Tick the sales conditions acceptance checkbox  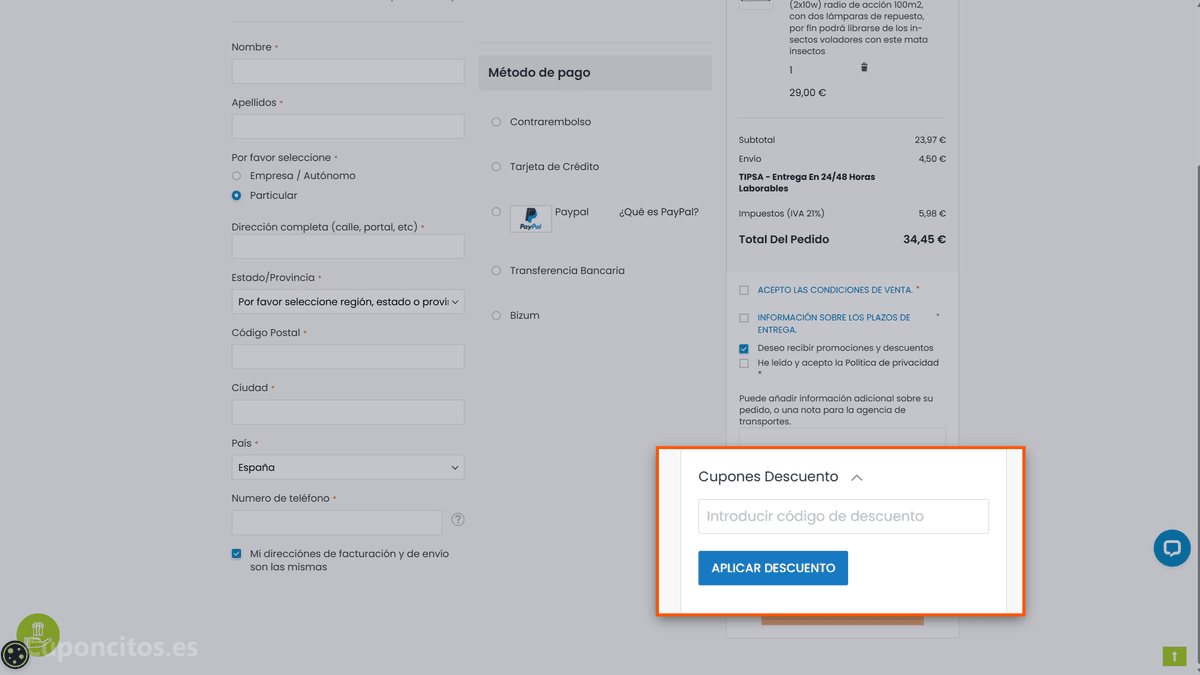coord(744,290)
